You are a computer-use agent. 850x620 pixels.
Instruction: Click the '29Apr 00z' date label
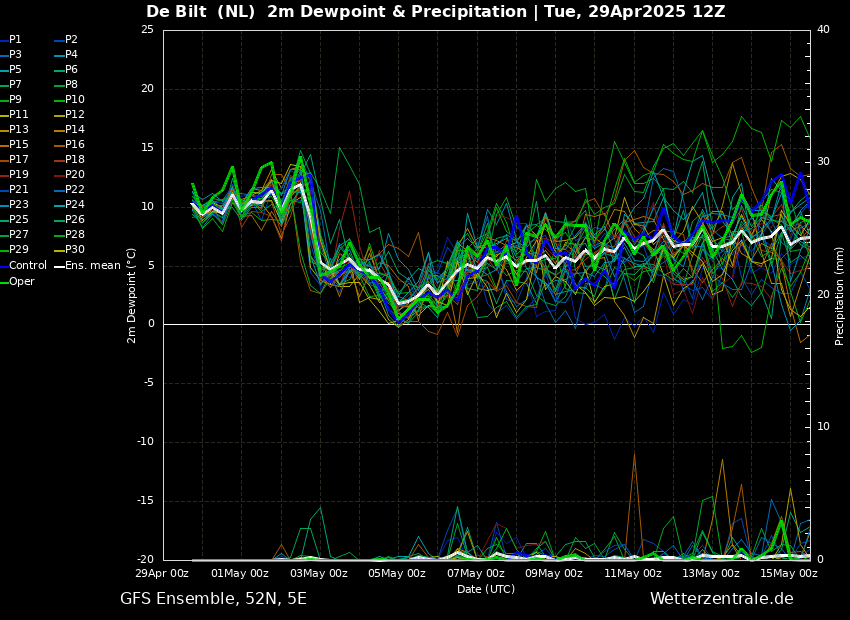[162, 573]
